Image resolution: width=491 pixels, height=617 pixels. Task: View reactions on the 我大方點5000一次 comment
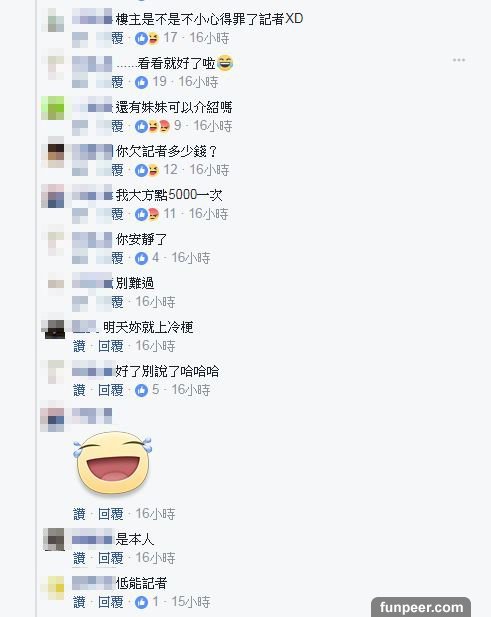click(147, 214)
